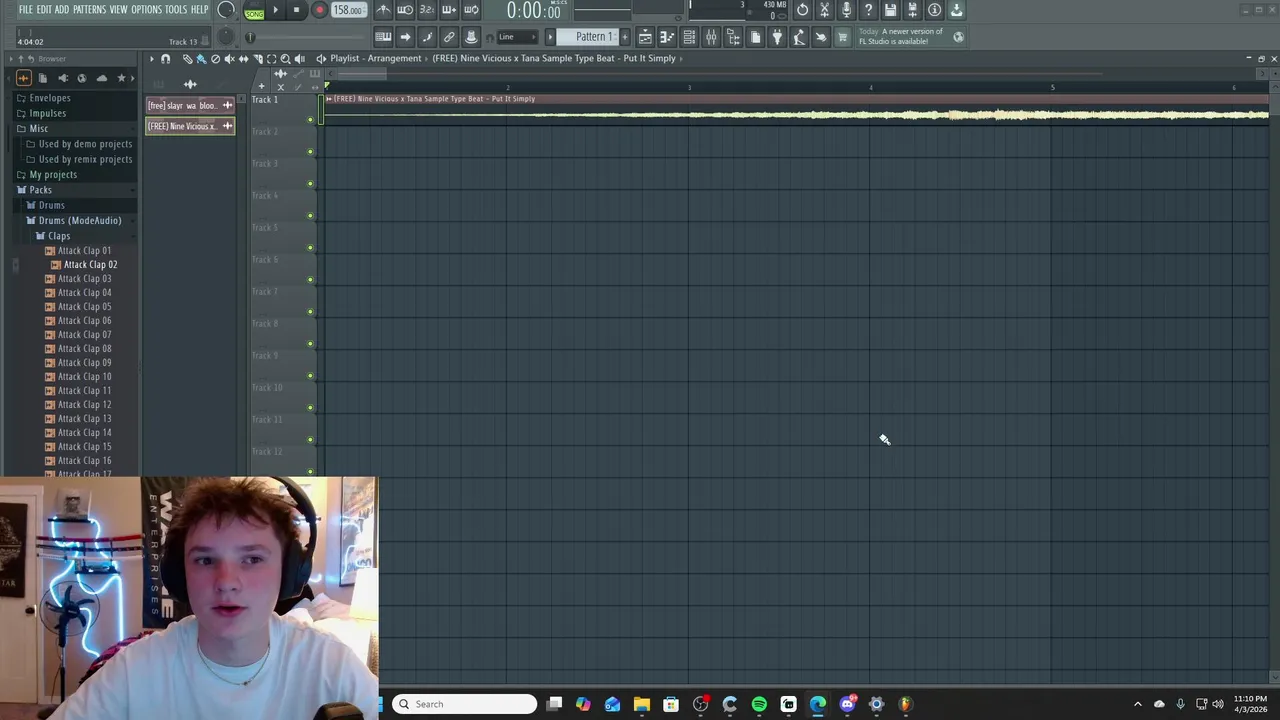The image size is (1280, 720).
Task: Open the Line snap dropdown
Action: point(519,37)
